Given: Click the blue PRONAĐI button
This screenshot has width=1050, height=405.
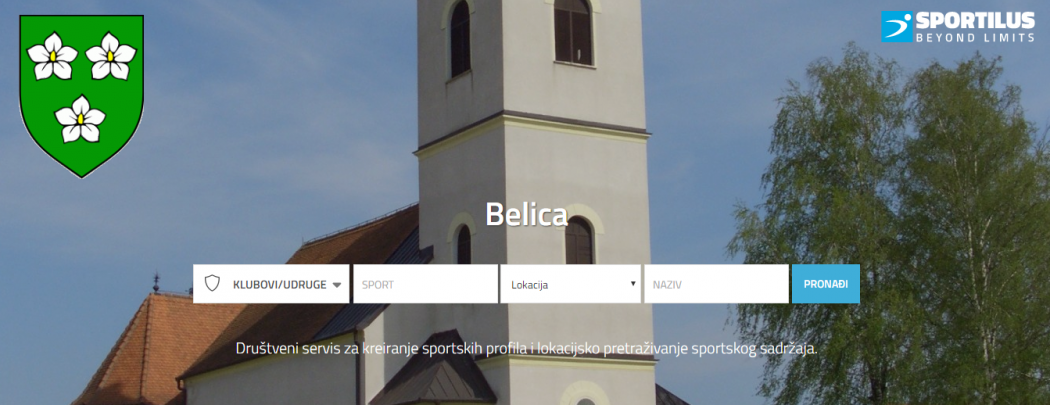Looking at the screenshot, I should coord(826,284).
